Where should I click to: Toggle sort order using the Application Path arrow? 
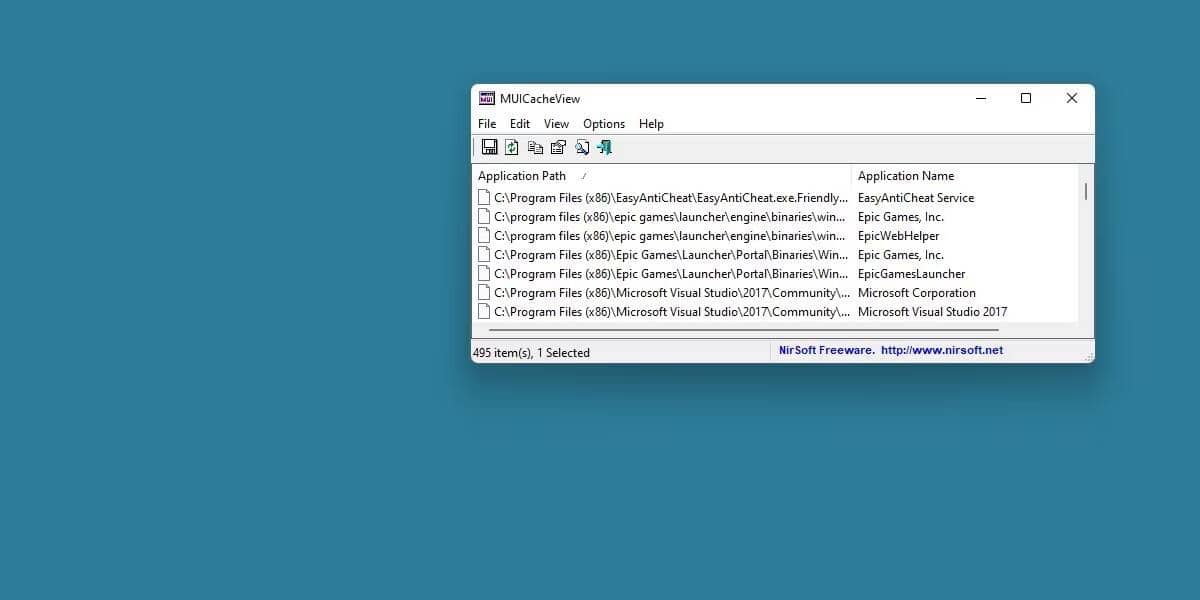[x=585, y=175]
